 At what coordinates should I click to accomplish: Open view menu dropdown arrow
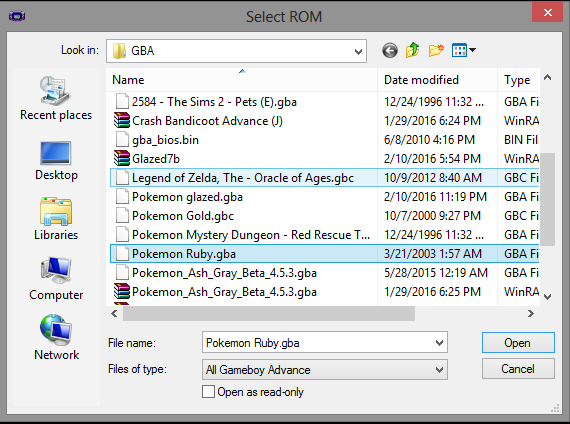(x=472, y=50)
